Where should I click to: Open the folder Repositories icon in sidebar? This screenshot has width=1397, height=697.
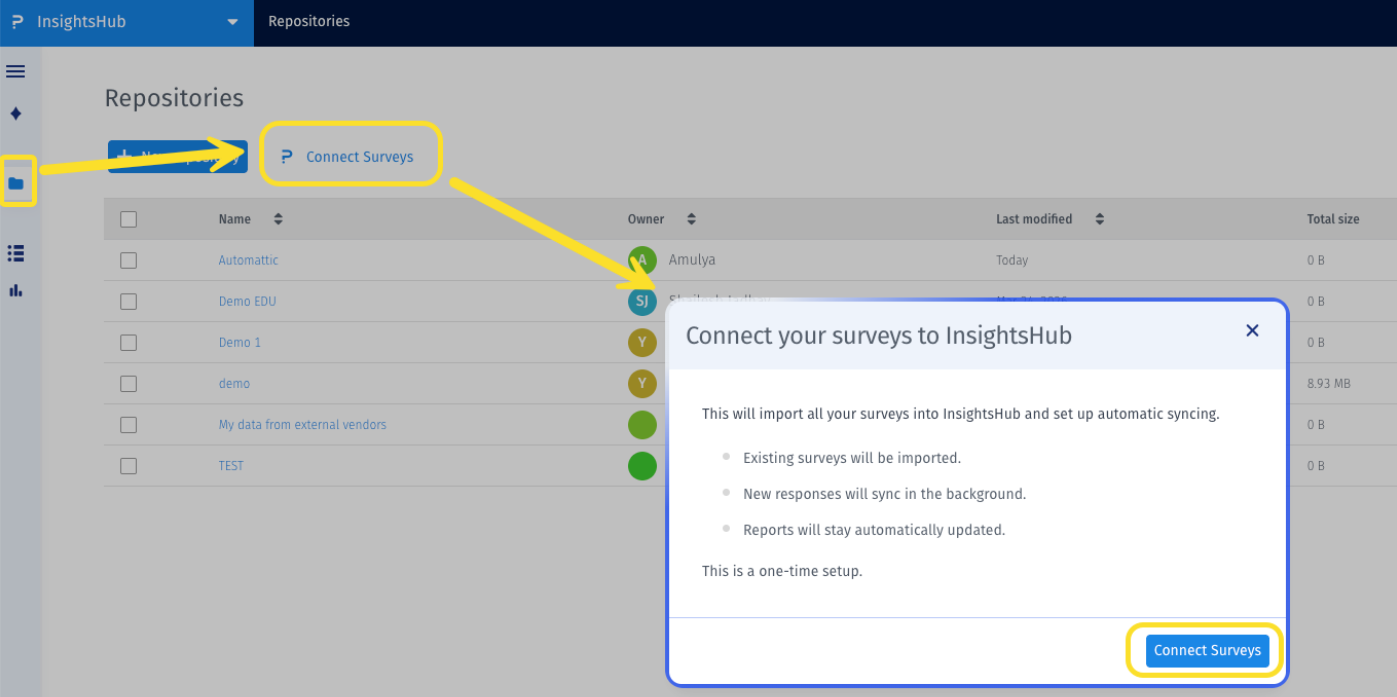click(16, 183)
